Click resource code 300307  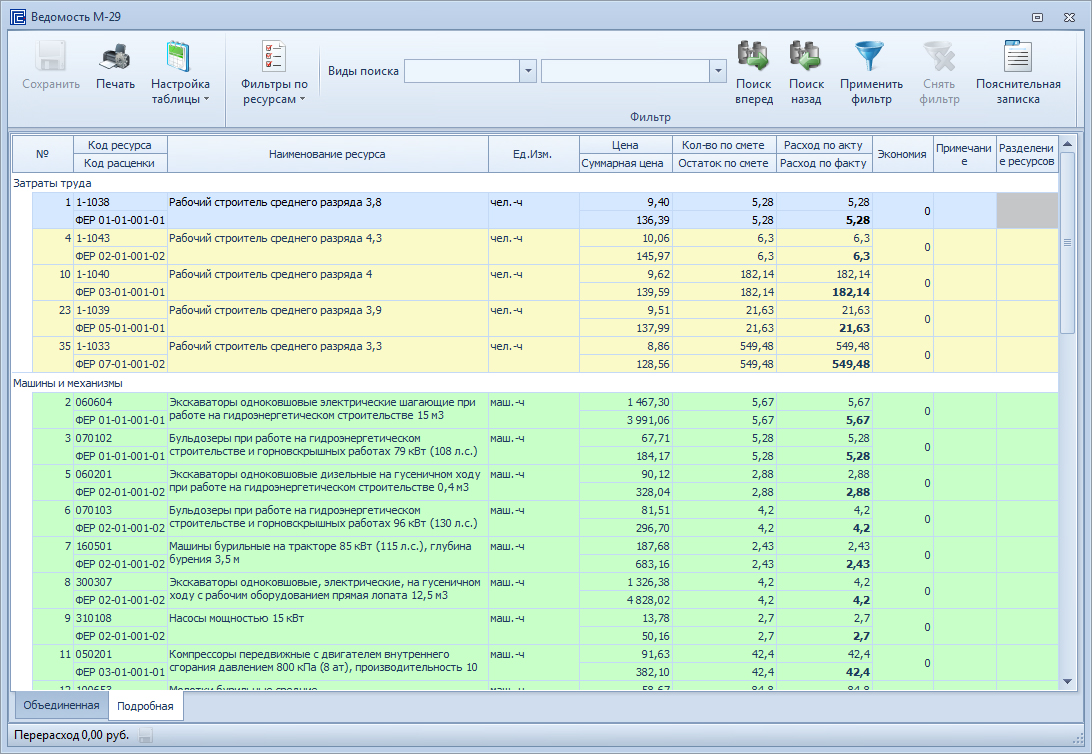(94, 583)
